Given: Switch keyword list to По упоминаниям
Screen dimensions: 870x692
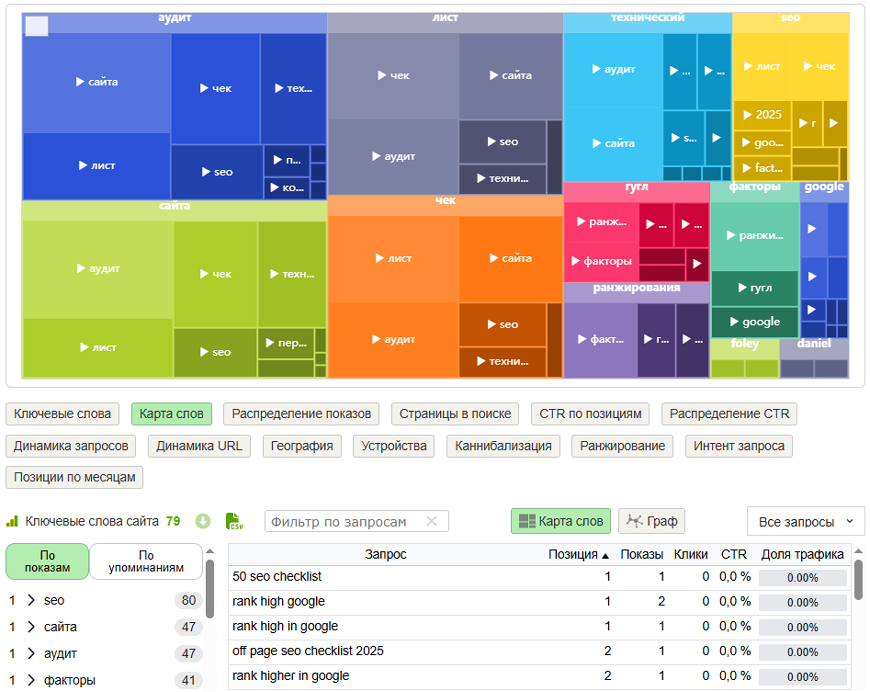Looking at the screenshot, I should click(x=145, y=561).
